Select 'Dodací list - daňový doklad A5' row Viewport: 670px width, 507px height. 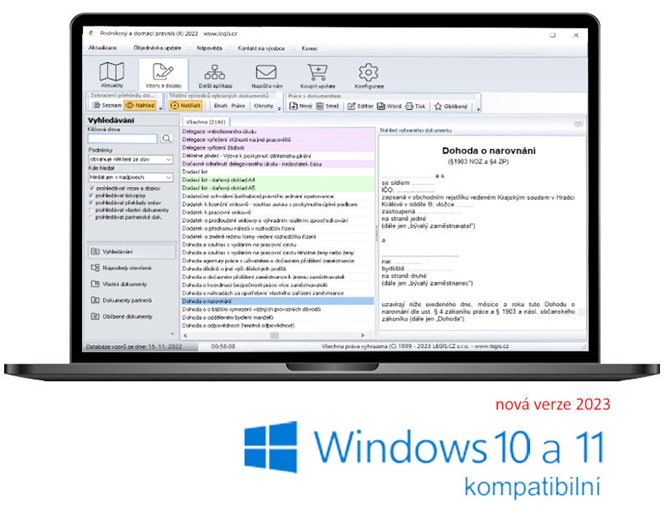coord(277,188)
